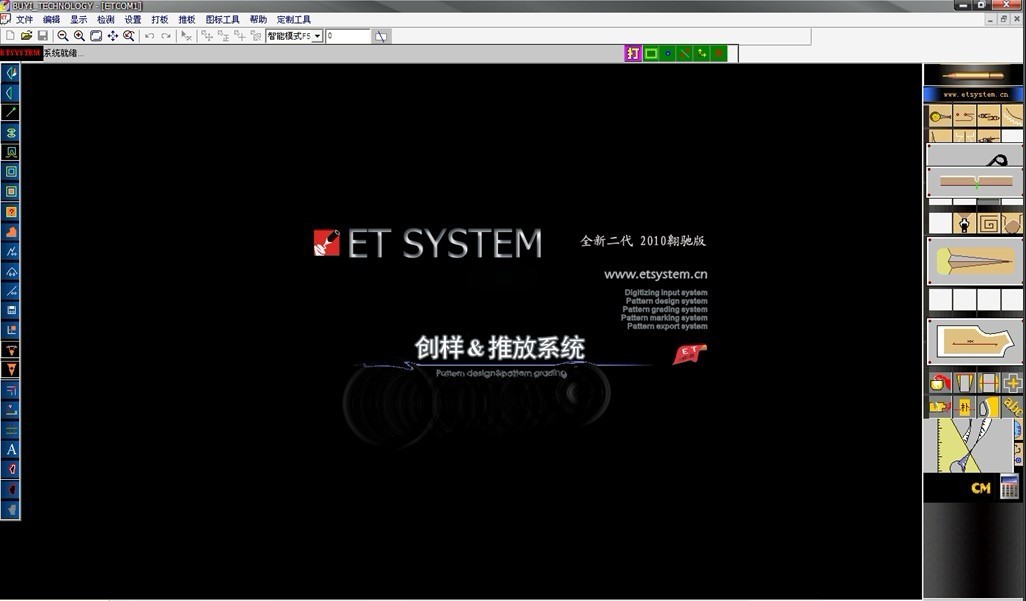Image resolution: width=1026 pixels, height=601 pixels.
Task: Select the full-screen view rectangle tool
Action: 94,35
